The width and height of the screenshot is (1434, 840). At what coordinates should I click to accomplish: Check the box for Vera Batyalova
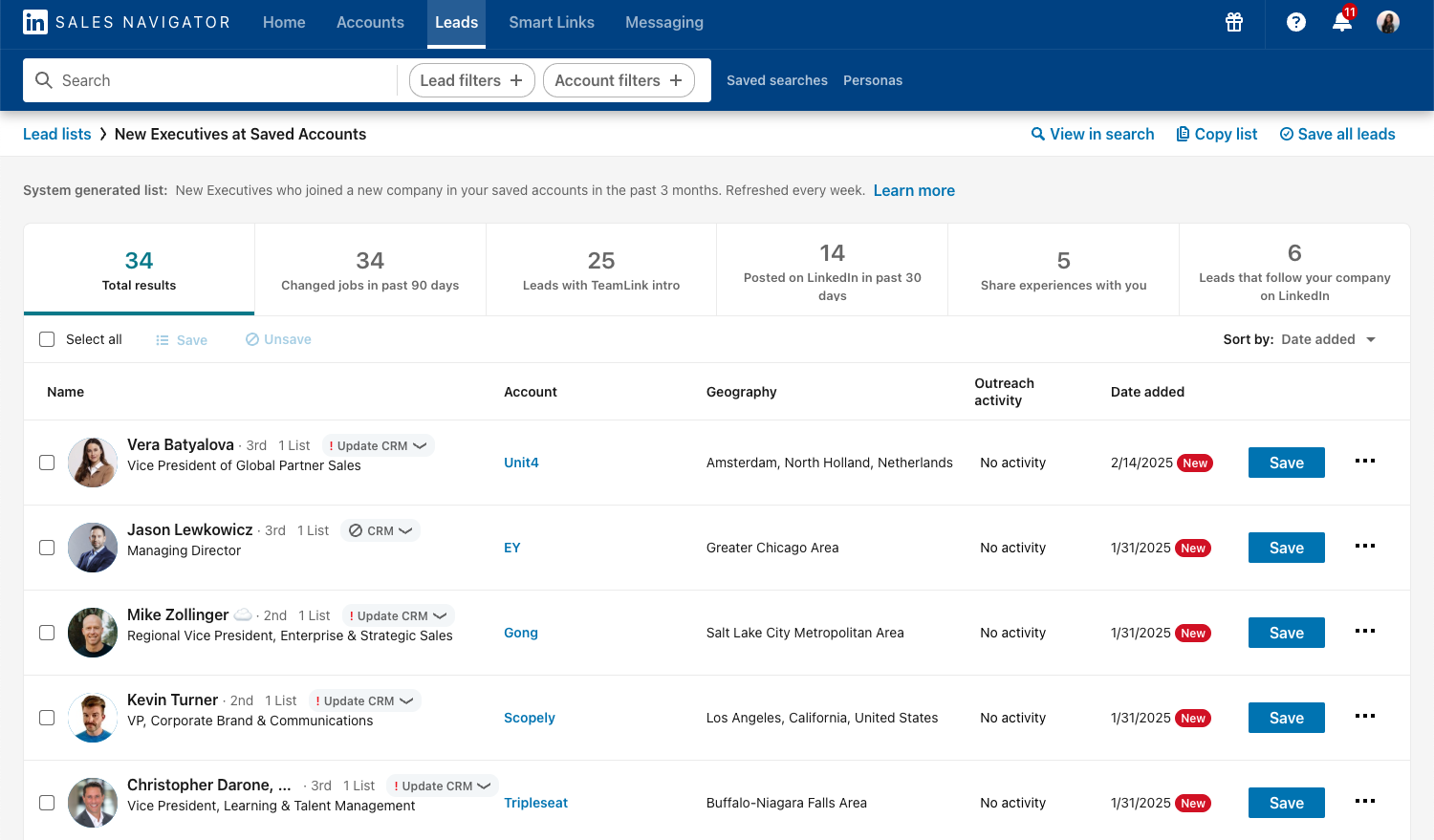point(47,463)
